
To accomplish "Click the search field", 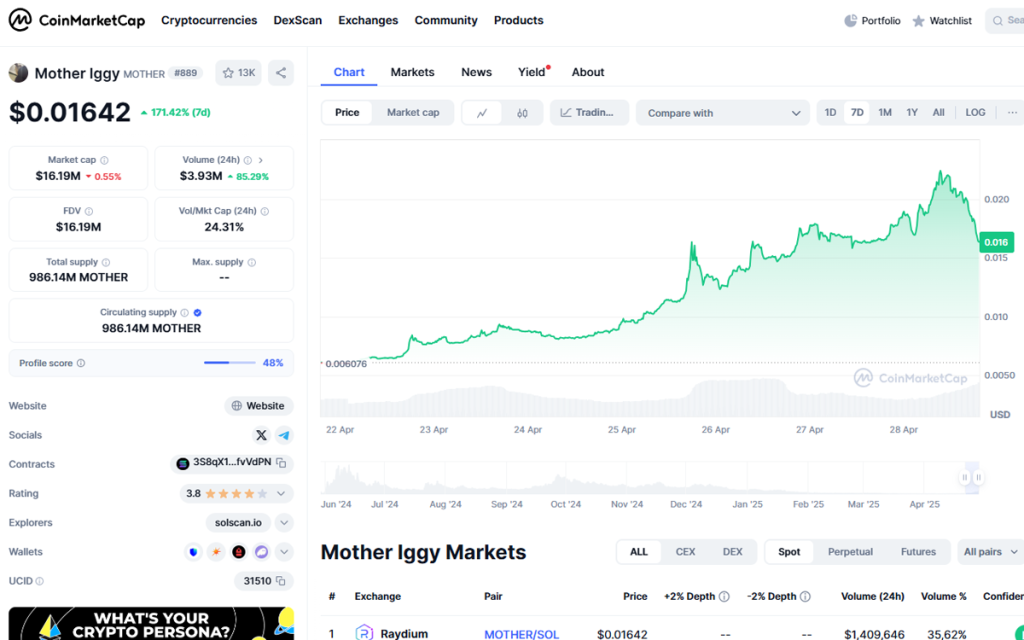I will (1004, 21).
